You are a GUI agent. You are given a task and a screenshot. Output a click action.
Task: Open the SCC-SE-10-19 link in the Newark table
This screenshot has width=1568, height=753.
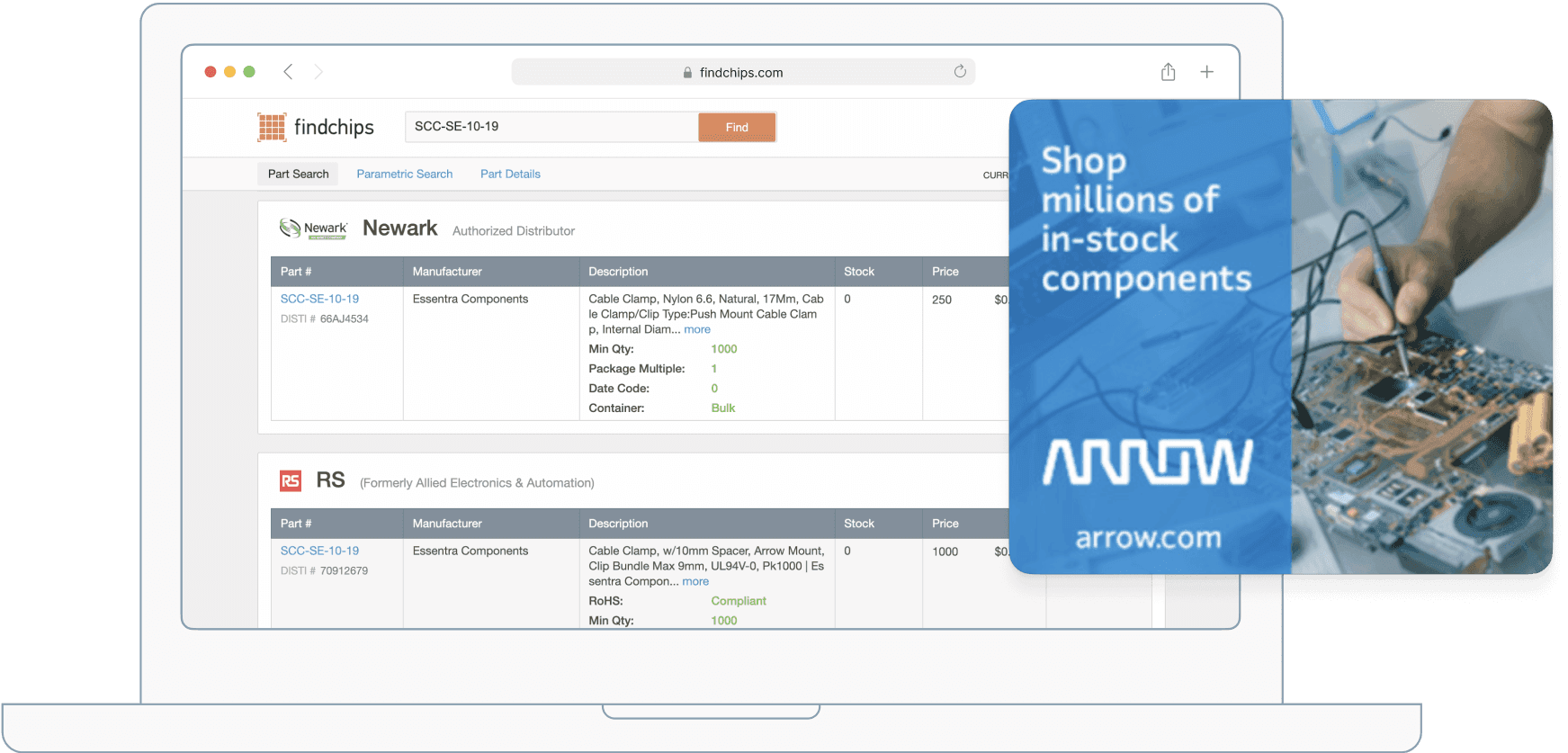pyautogui.click(x=319, y=299)
